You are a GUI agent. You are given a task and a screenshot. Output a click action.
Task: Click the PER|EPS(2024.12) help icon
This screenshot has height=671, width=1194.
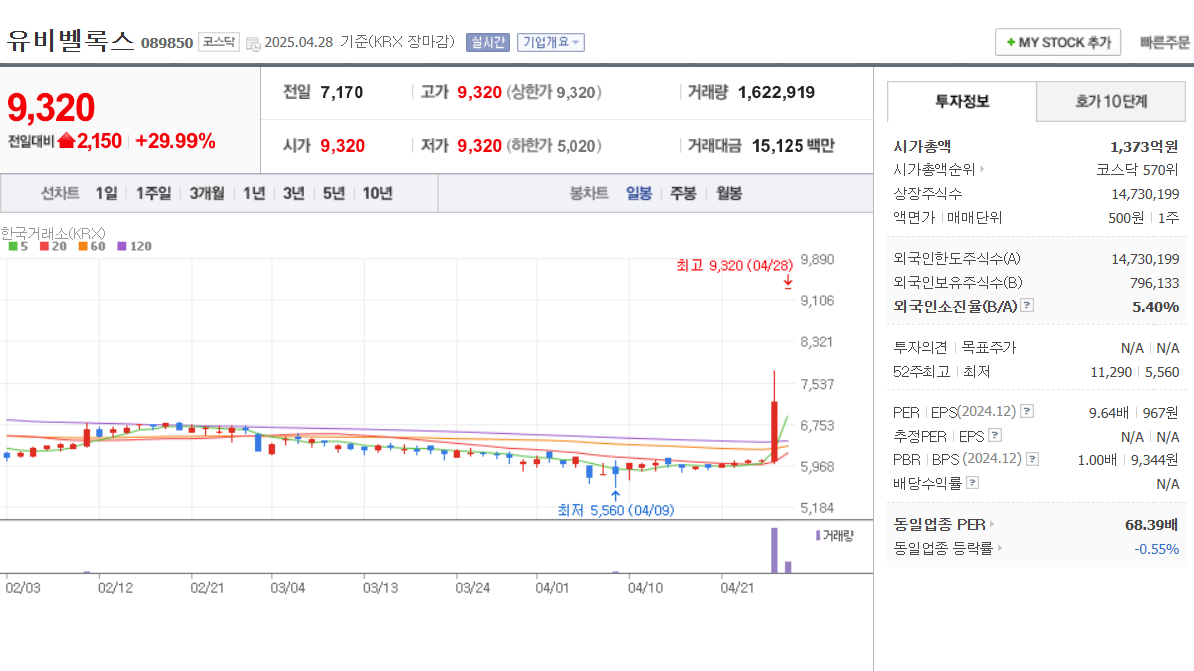click(x=1025, y=410)
